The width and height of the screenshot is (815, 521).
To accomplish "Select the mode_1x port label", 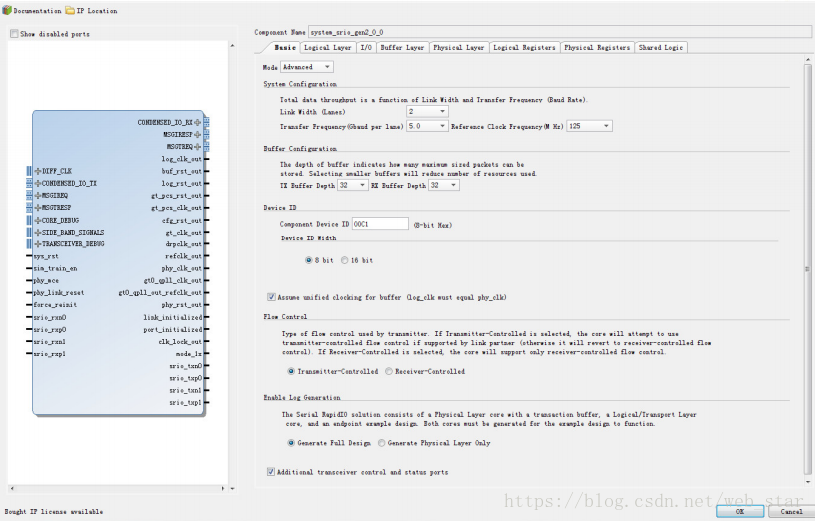I will tap(189, 354).
